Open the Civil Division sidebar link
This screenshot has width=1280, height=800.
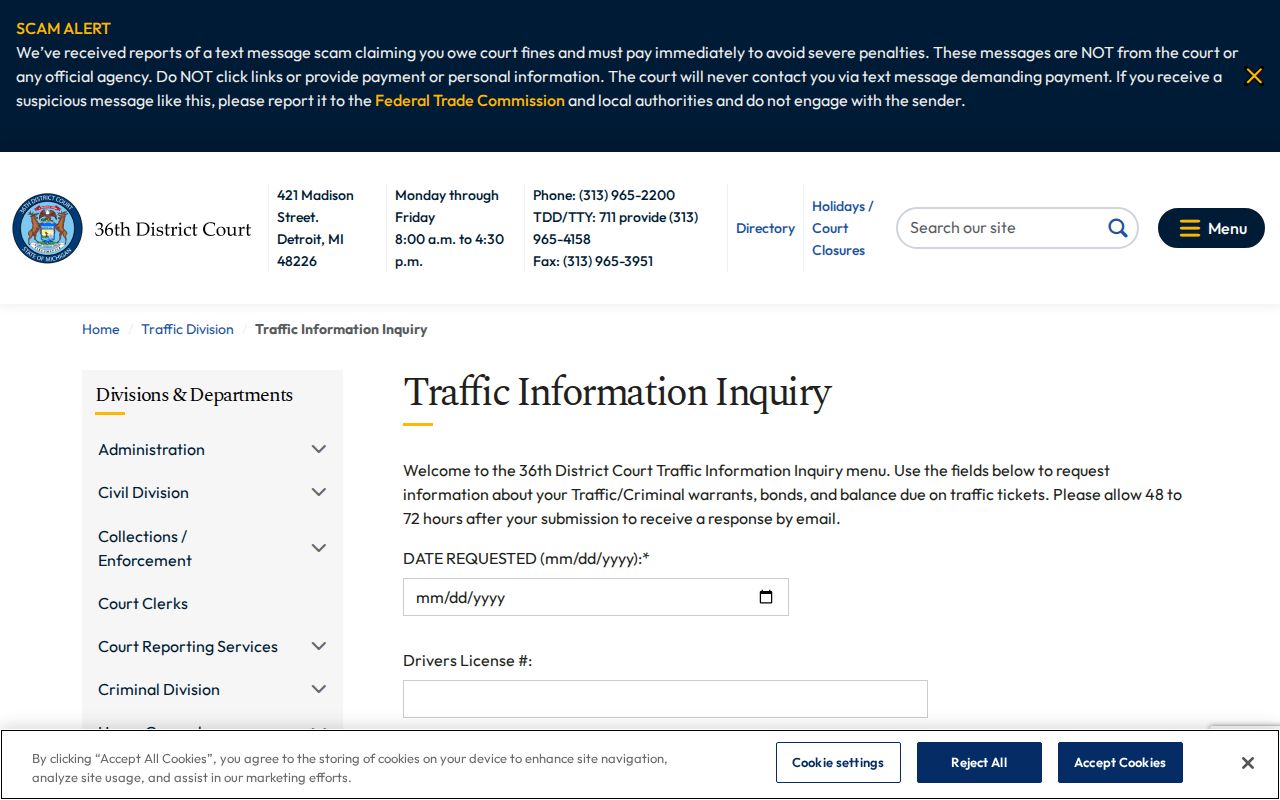coord(143,493)
